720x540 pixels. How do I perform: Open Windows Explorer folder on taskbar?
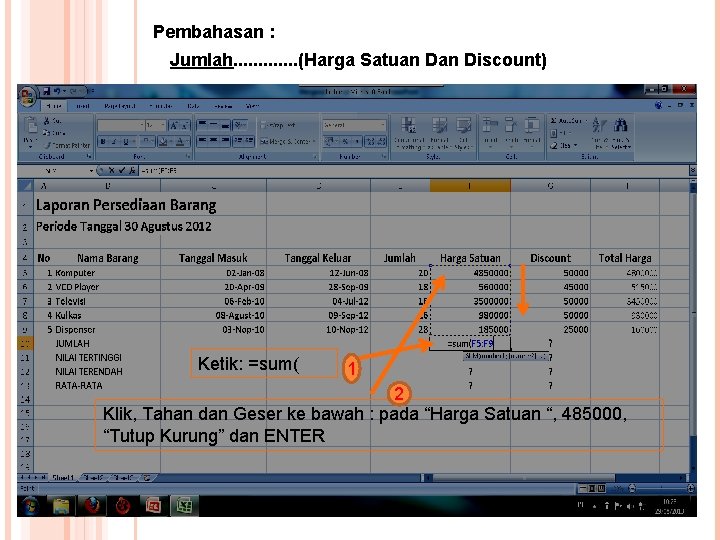[x=61, y=506]
